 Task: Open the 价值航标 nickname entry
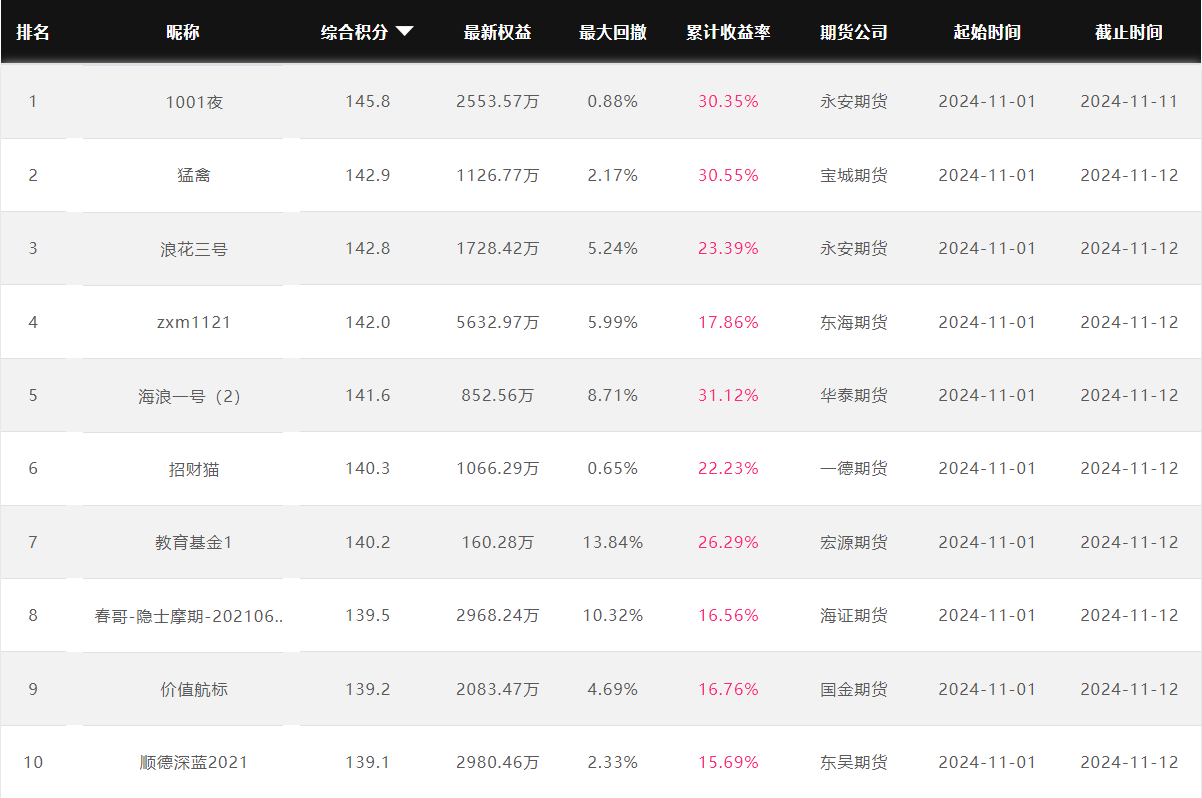coord(194,689)
